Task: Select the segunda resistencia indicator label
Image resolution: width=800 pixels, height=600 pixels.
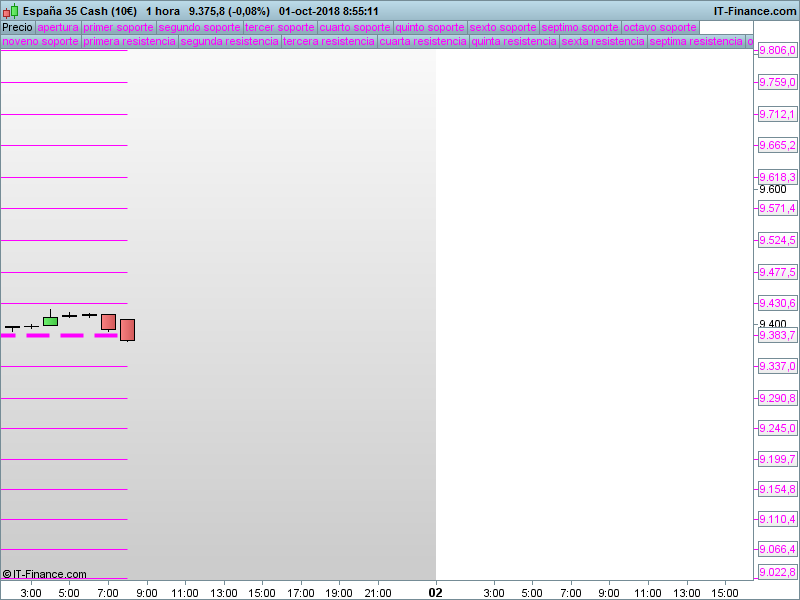Action: click(x=230, y=41)
